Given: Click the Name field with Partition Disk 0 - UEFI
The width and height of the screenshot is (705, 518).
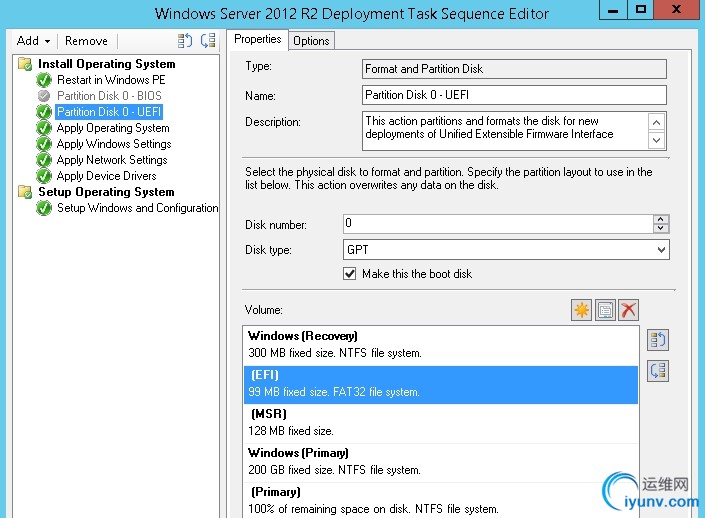Looking at the screenshot, I should [x=514, y=95].
